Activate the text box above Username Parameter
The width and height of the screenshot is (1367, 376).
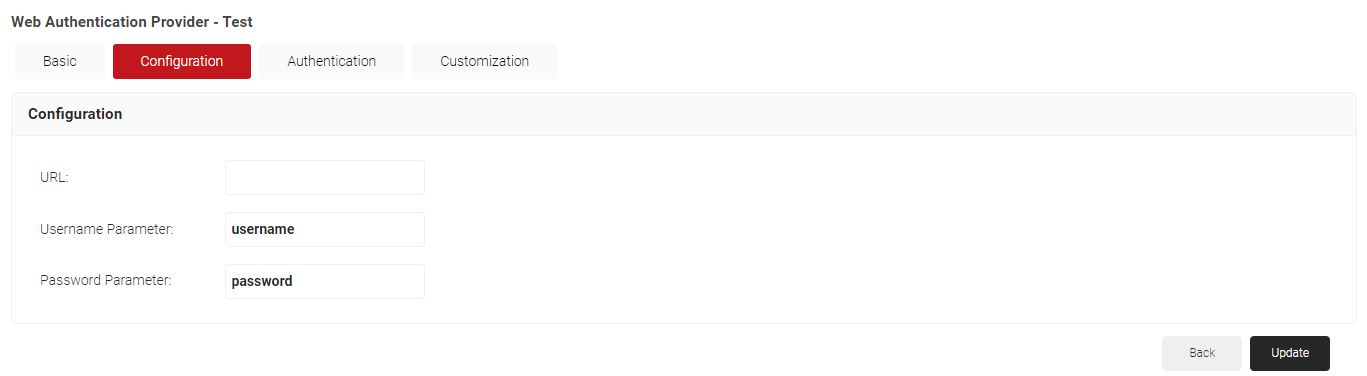[x=325, y=177]
